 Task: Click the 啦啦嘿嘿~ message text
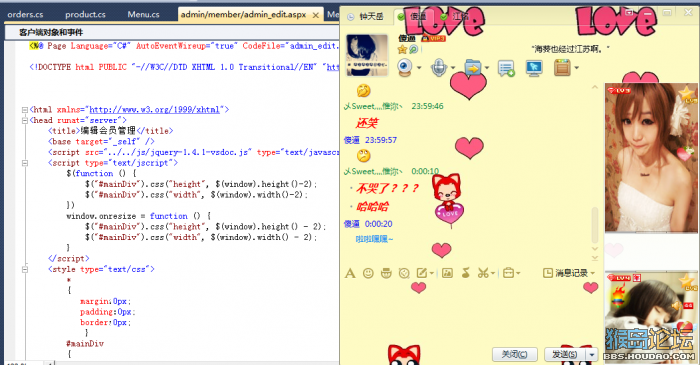[x=374, y=239]
